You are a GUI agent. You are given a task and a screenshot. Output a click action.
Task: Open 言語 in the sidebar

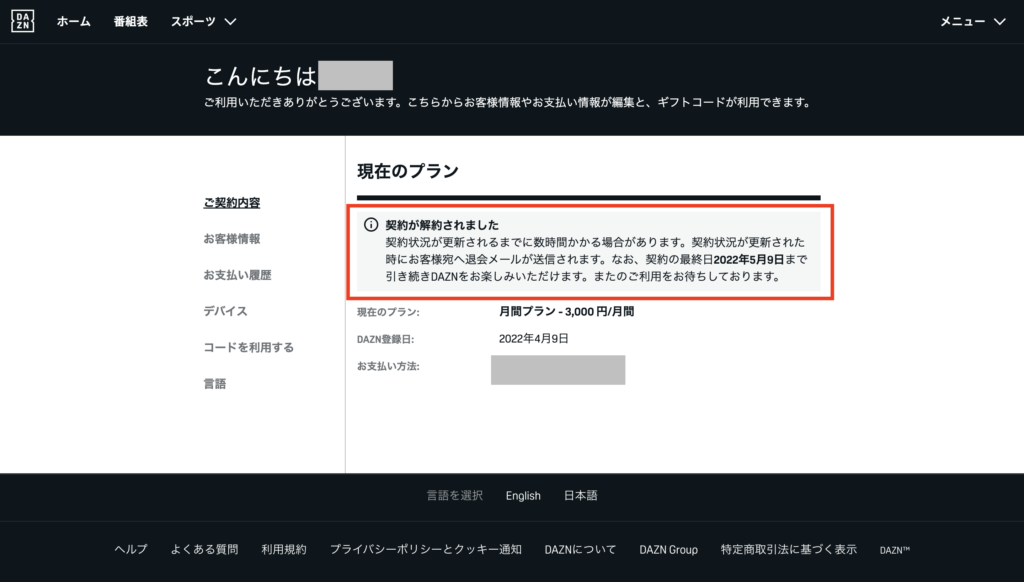point(215,383)
